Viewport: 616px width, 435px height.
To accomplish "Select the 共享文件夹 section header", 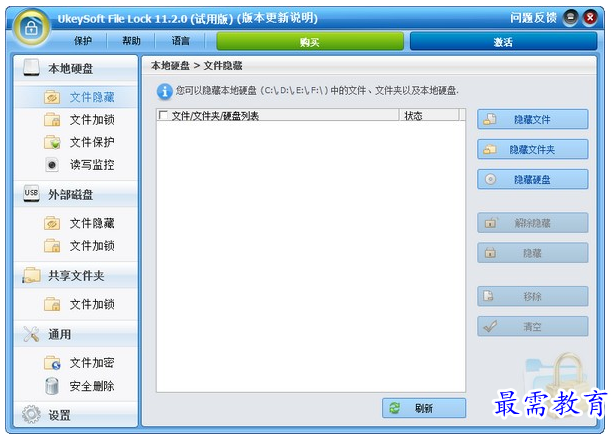I will [75, 275].
